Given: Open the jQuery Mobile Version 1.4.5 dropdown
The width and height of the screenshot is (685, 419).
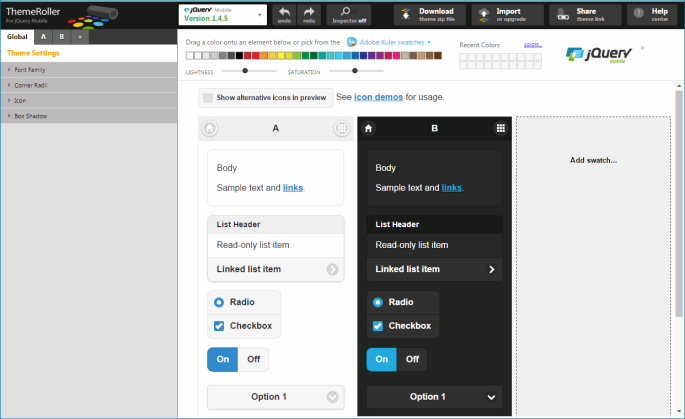Looking at the screenshot, I should click(x=222, y=14).
